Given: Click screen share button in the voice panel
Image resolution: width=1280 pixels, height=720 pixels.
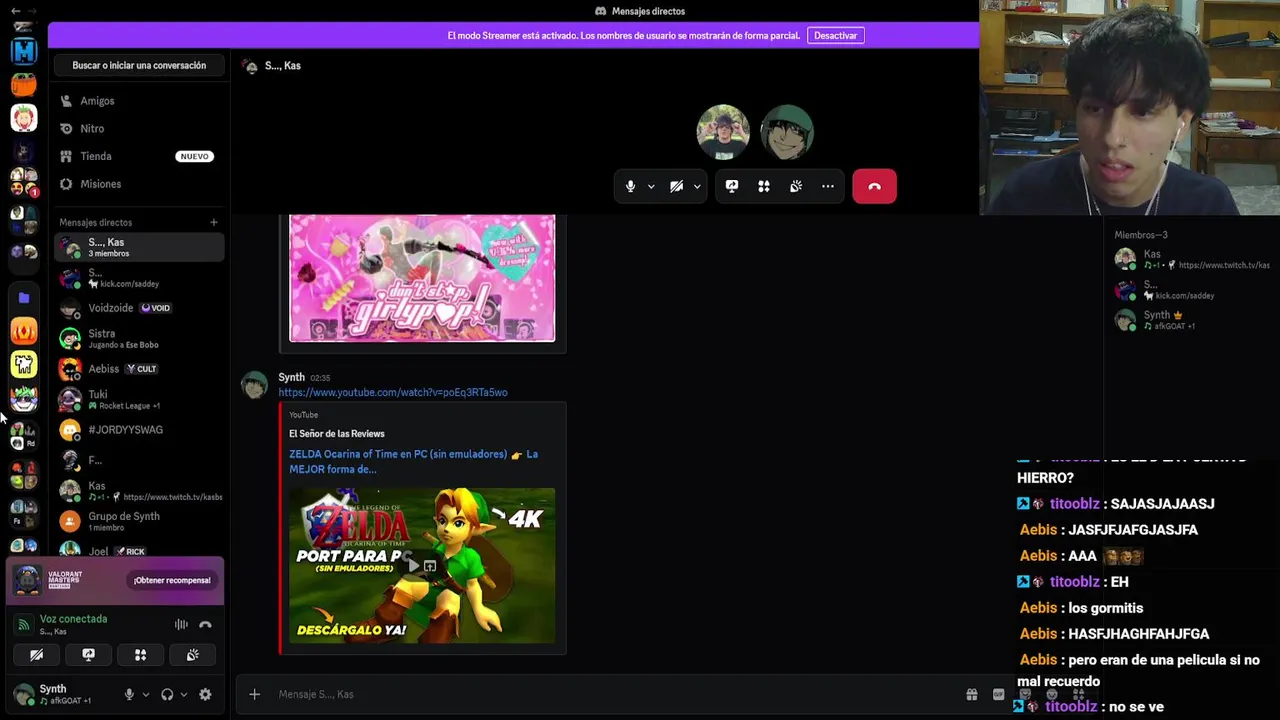Looking at the screenshot, I should (88, 655).
